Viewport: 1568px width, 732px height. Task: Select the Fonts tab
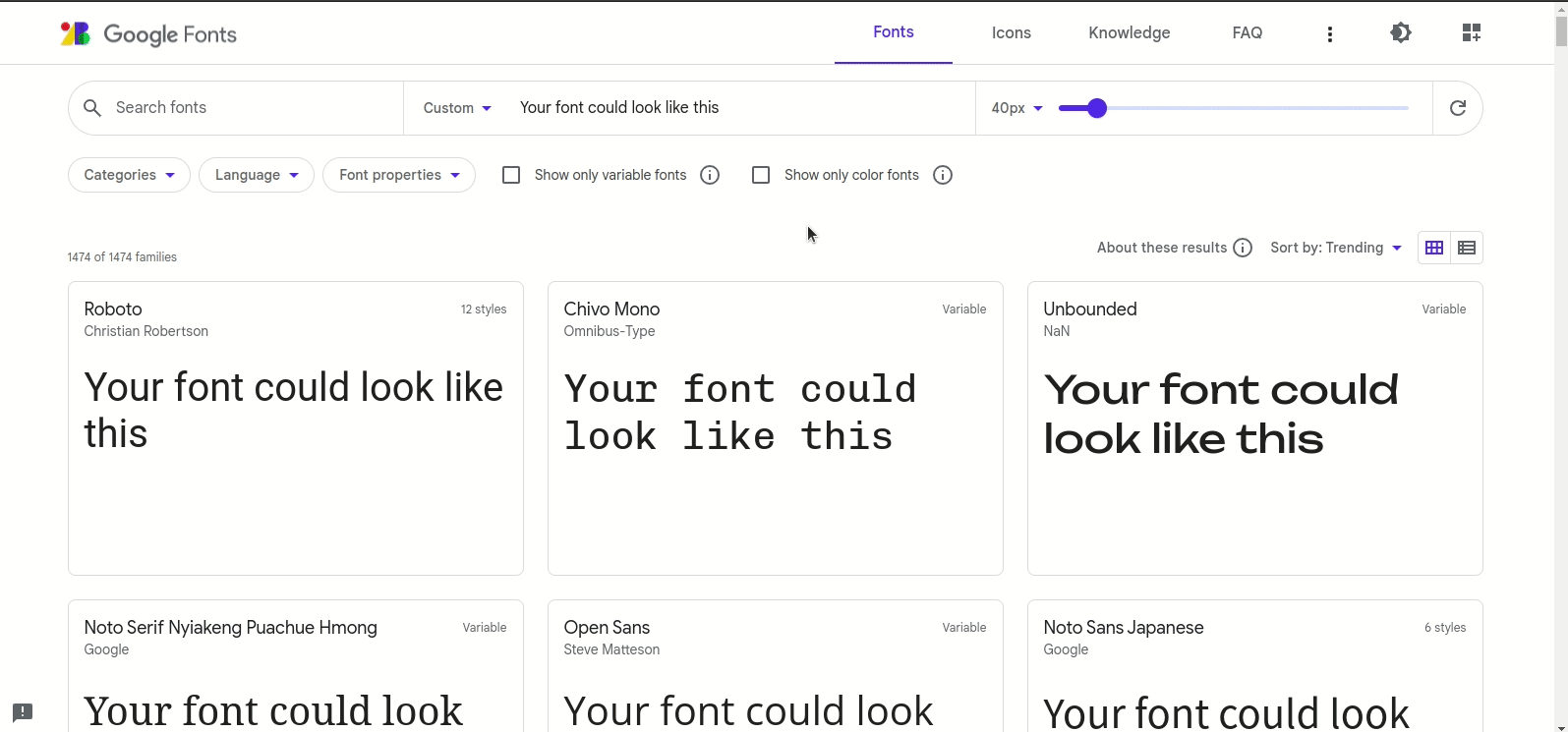coord(894,32)
